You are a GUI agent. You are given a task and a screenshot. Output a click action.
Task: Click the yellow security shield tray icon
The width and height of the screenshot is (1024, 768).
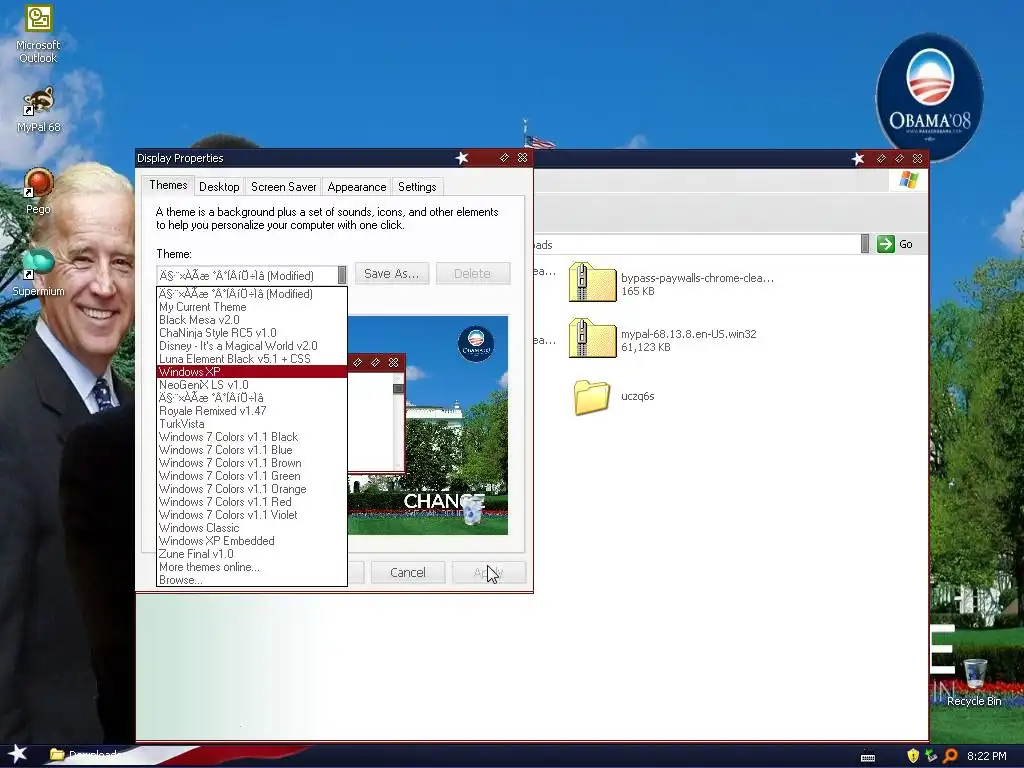pos(913,756)
